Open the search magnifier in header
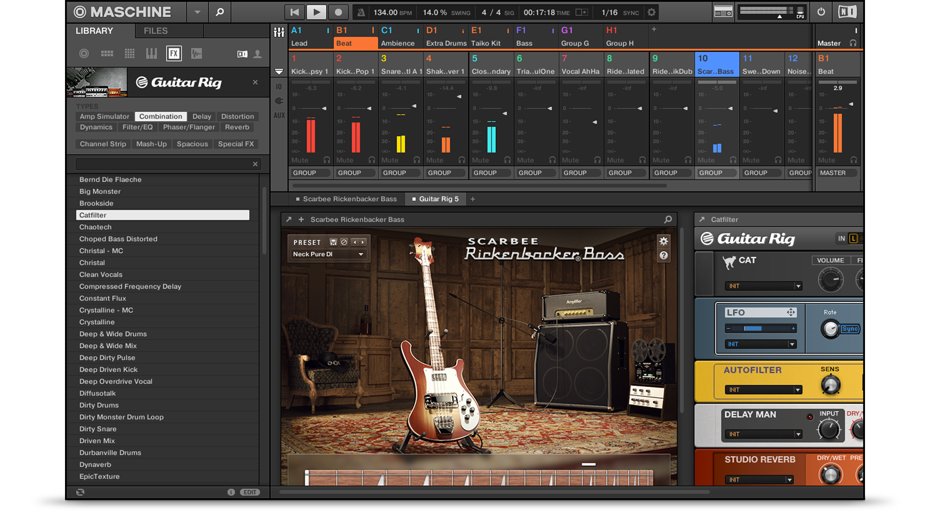The image size is (930, 530). pos(219,12)
